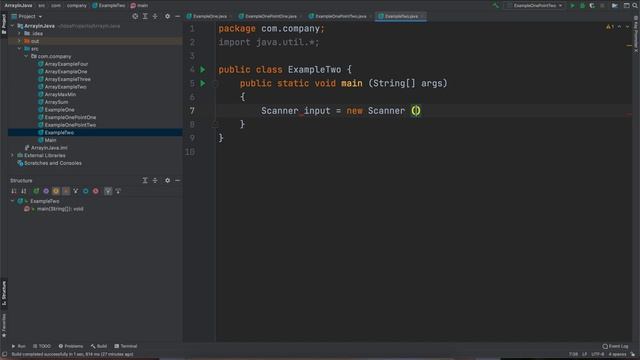Toggle Show Non-Public lock icon in Structure toolbar
The width and height of the screenshot is (640, 360).
point(66,191)
